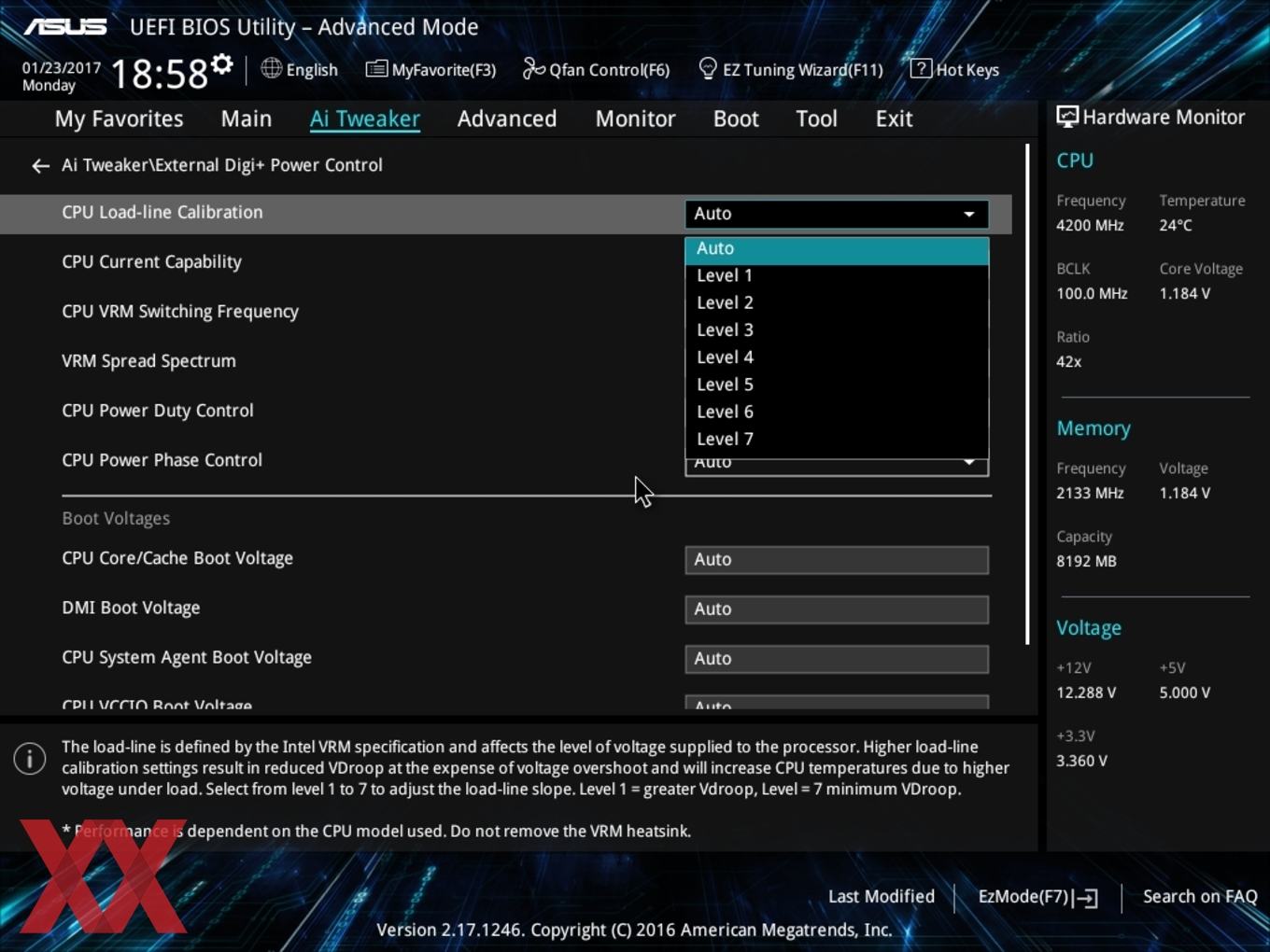The image size is (1270, 952).
Task: Click the 18:58 clock display
Action: tap(159, 74)
